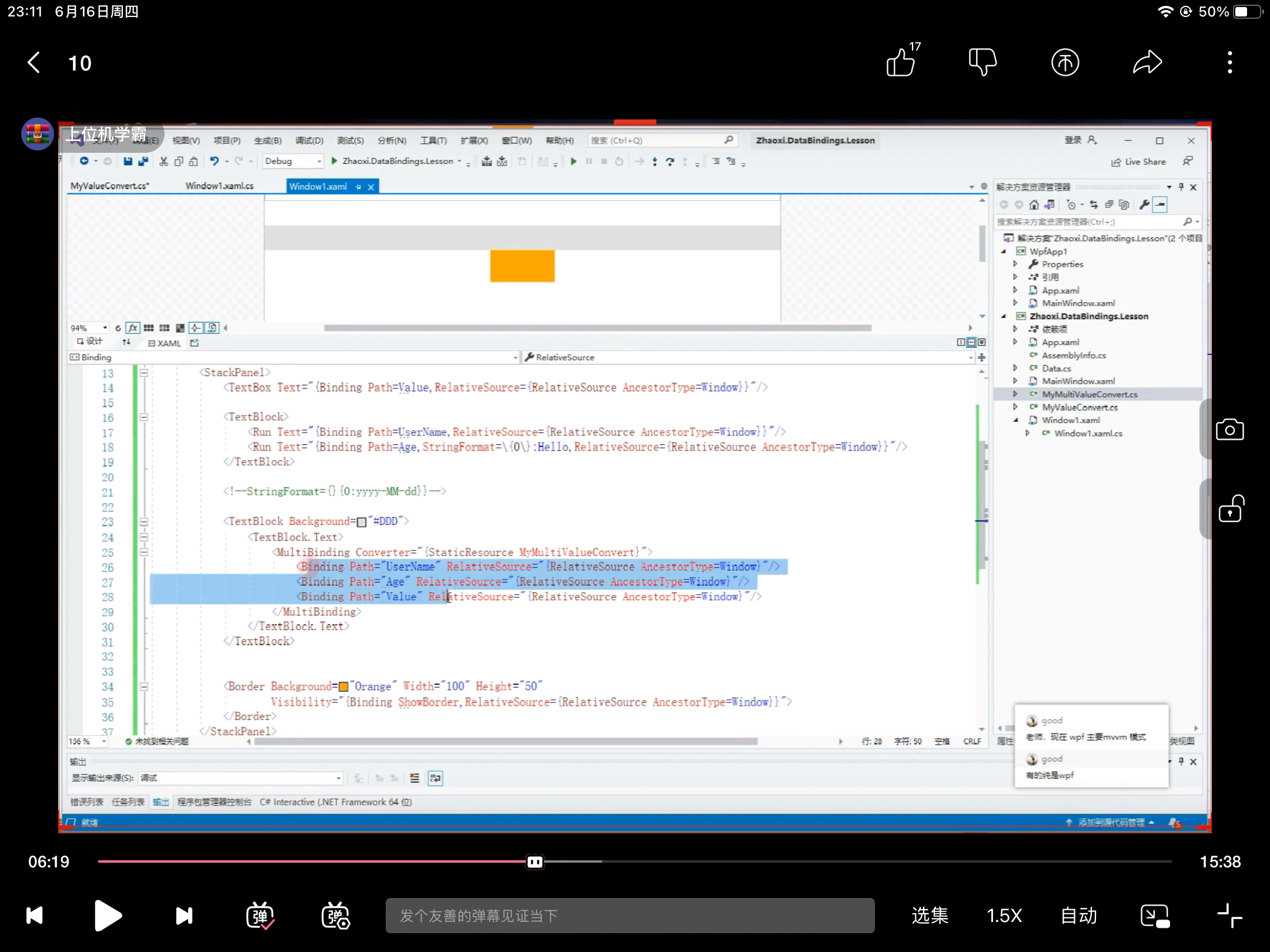The image size is (1270, 952).
Task: Tap the screen lock icon
Action: click(x=1229, y=509)
